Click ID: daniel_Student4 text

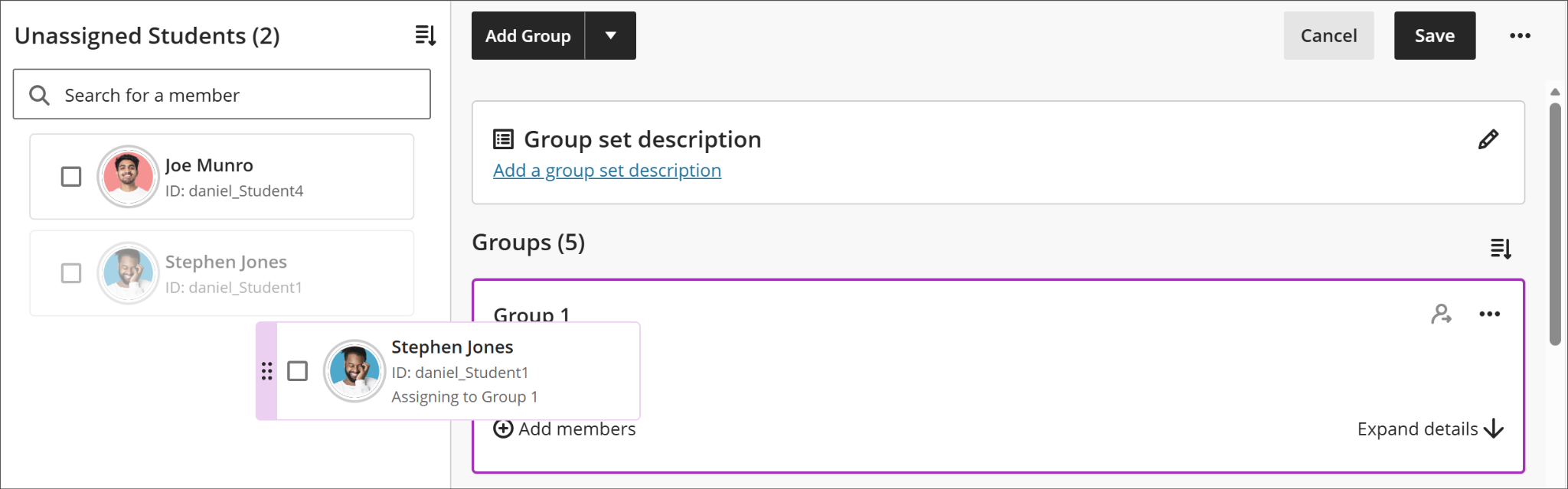click(234, 191)
